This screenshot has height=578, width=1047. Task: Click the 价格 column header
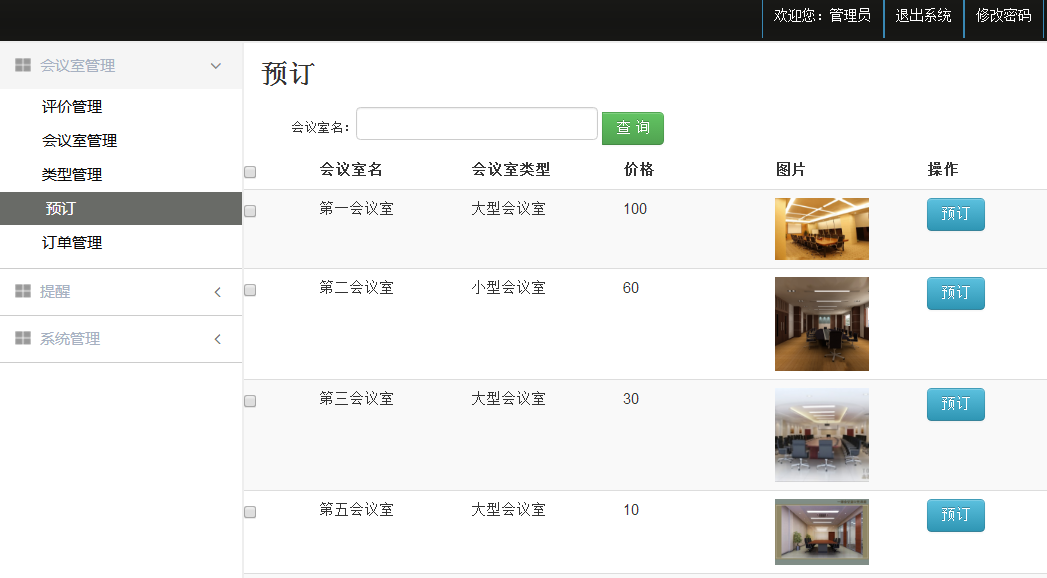pos(638,170)
